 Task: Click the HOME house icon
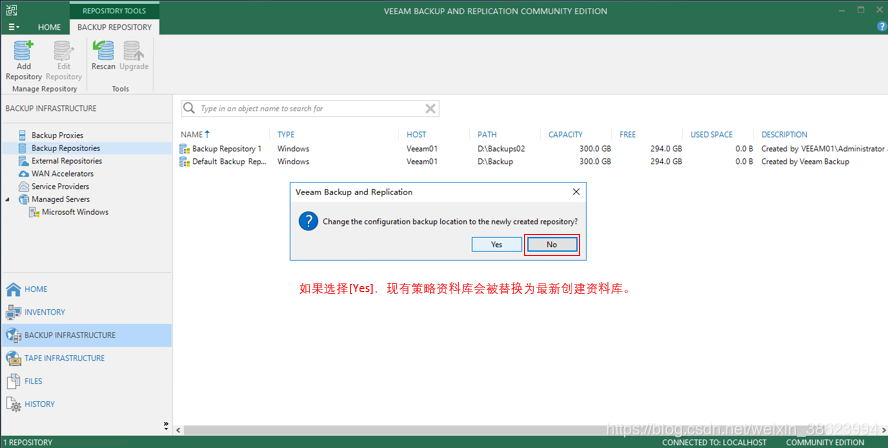point(14,289)
